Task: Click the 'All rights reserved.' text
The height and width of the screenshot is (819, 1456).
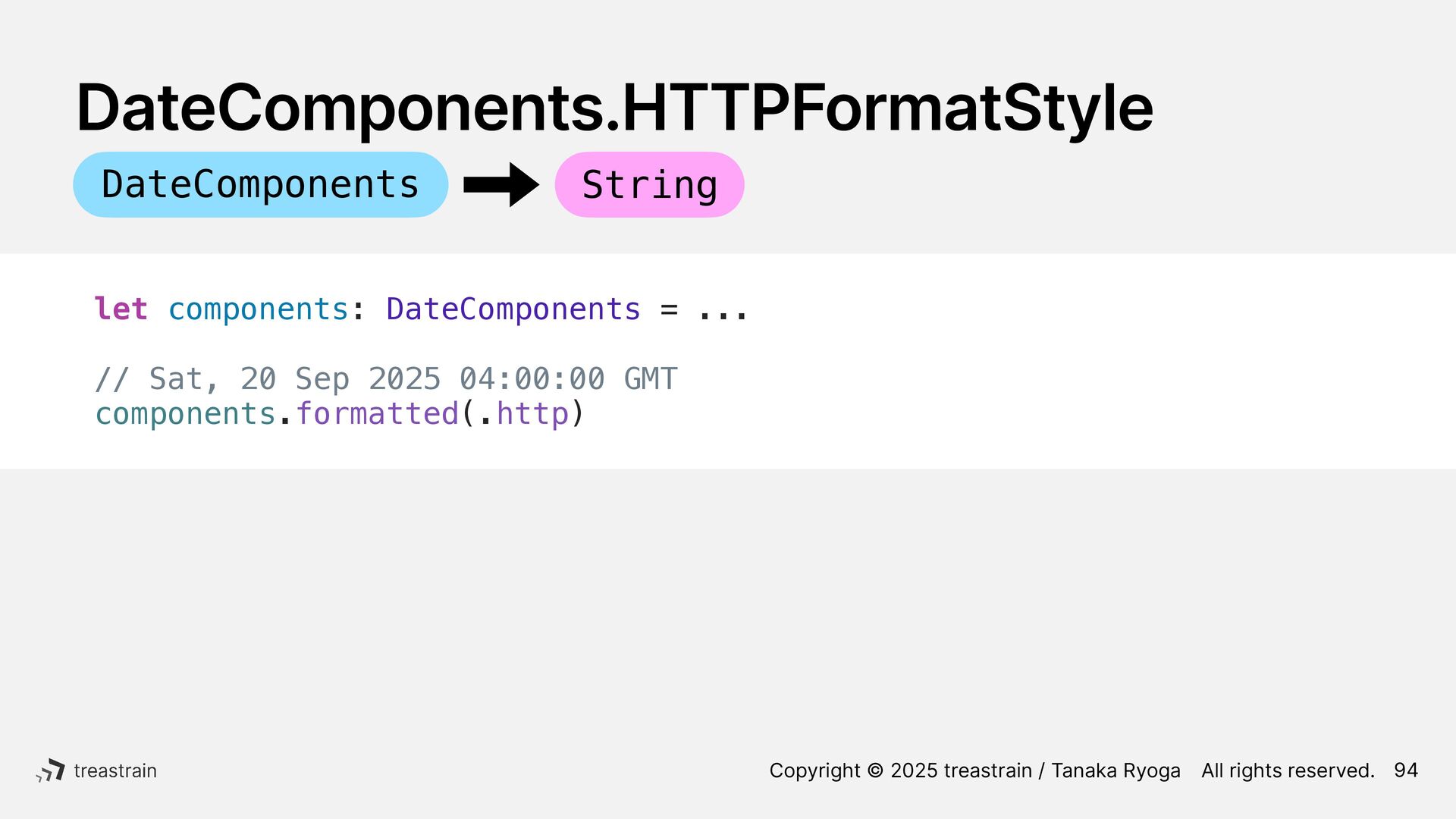Action: click(x=1288, y=770)
